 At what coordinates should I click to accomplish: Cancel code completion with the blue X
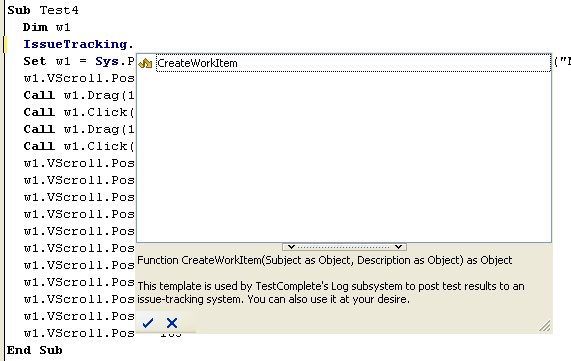point(172,323)
